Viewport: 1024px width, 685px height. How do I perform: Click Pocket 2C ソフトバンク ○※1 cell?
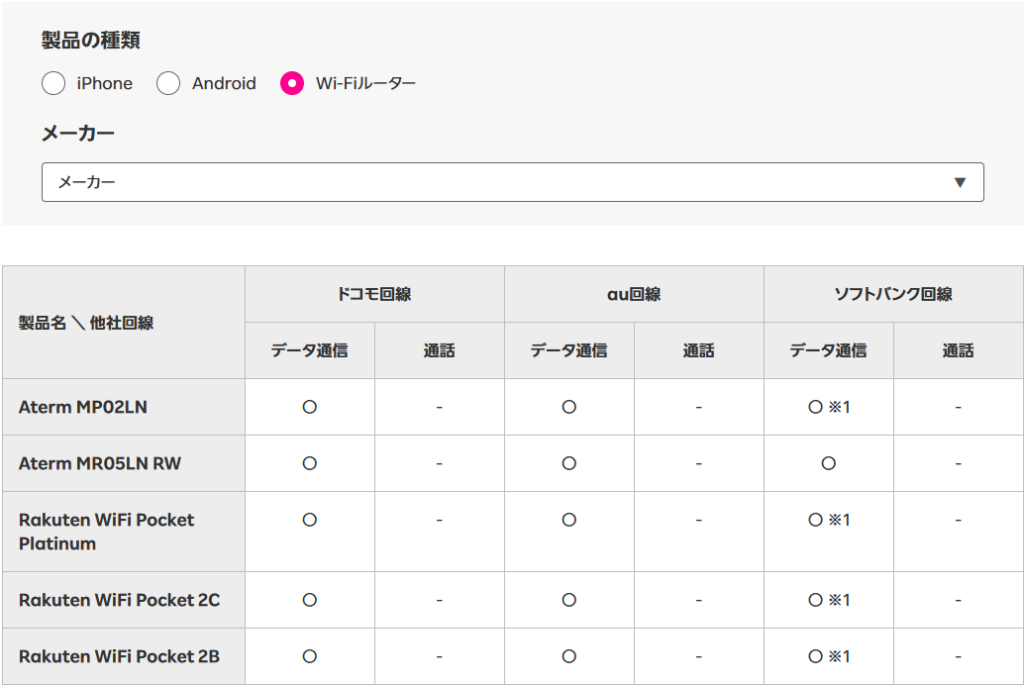[829, 599]
